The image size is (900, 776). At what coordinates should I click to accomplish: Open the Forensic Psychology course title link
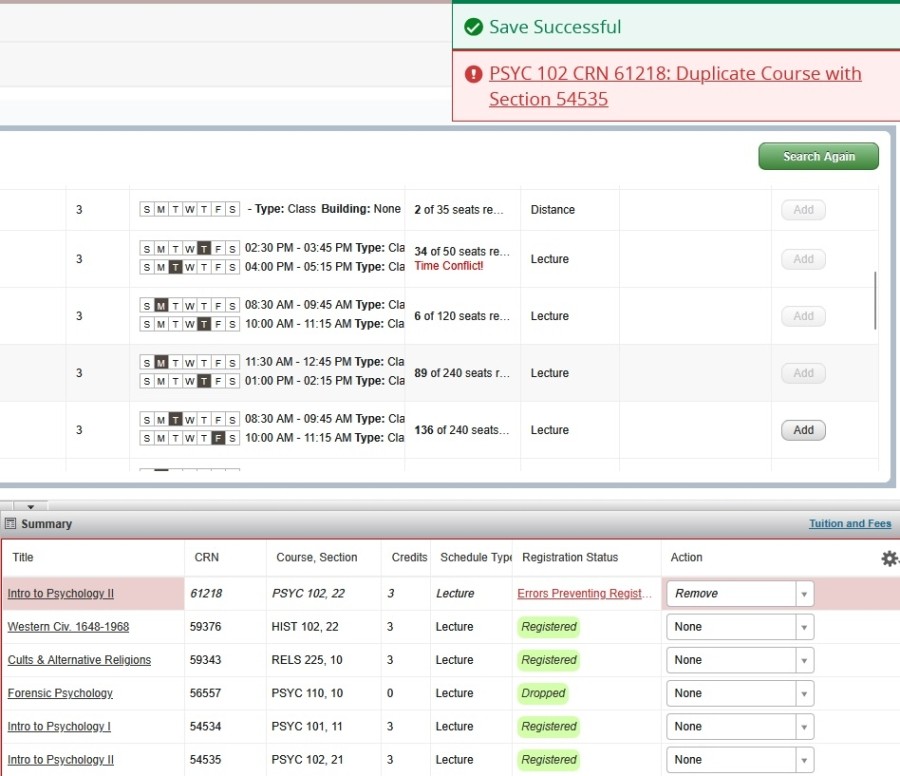point(60,693)
